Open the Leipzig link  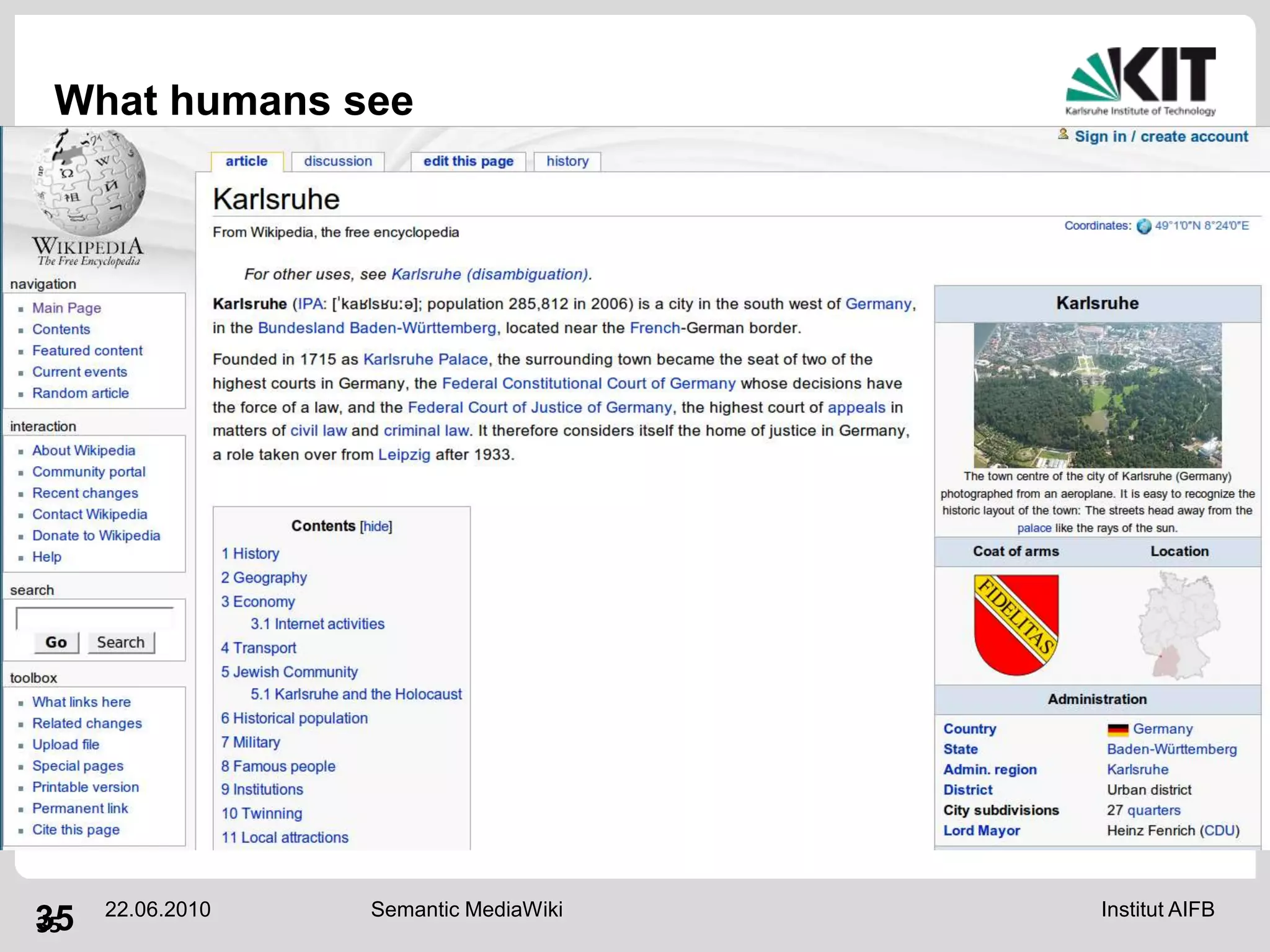404,455
